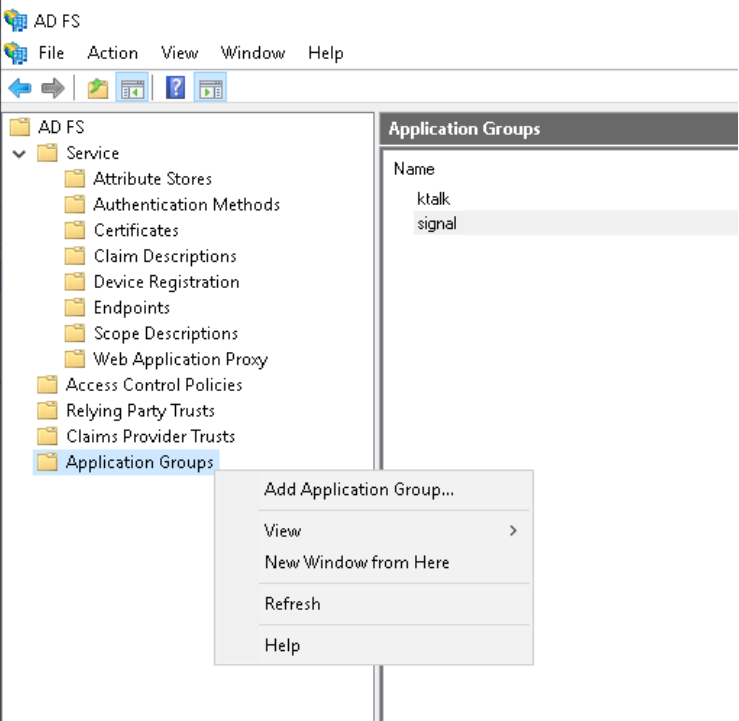Select Authentication Methods in the tree

186,205
